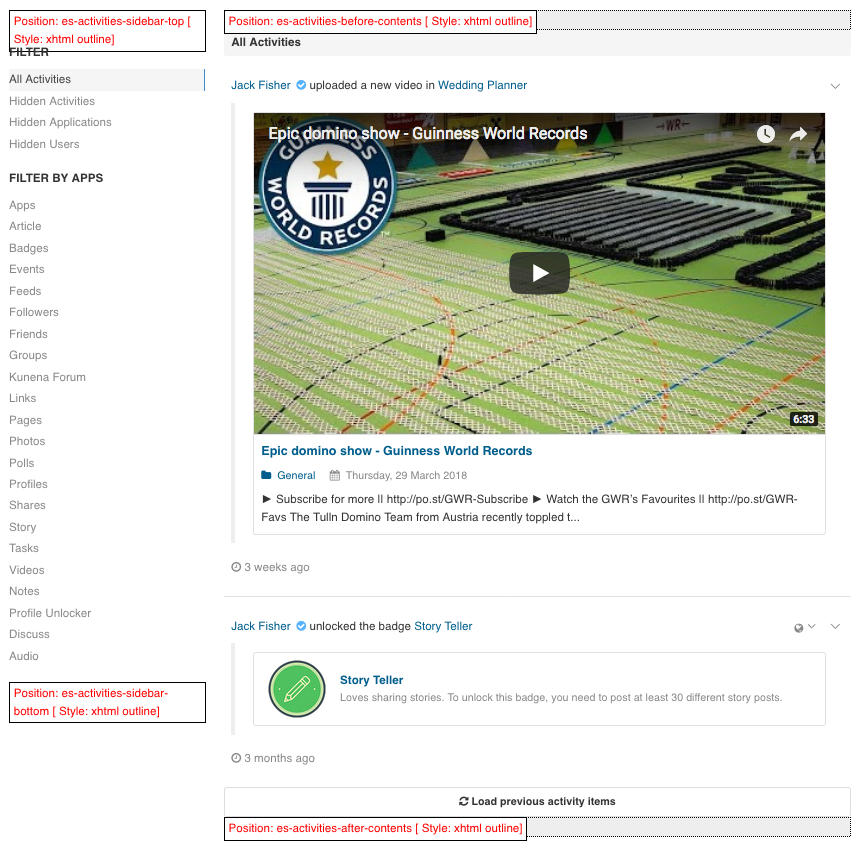Open the Story Teller badge pencil icon

297,689
